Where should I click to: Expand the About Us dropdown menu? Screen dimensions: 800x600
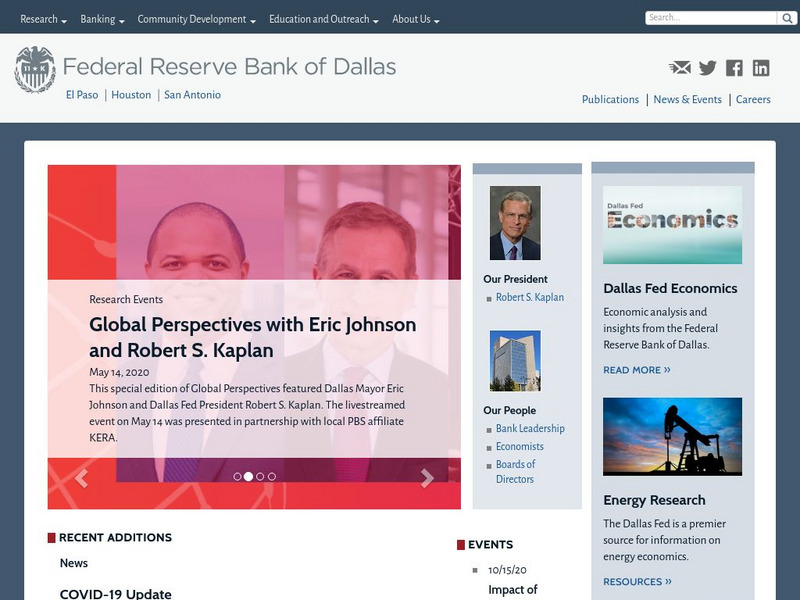tap(416, 19)
